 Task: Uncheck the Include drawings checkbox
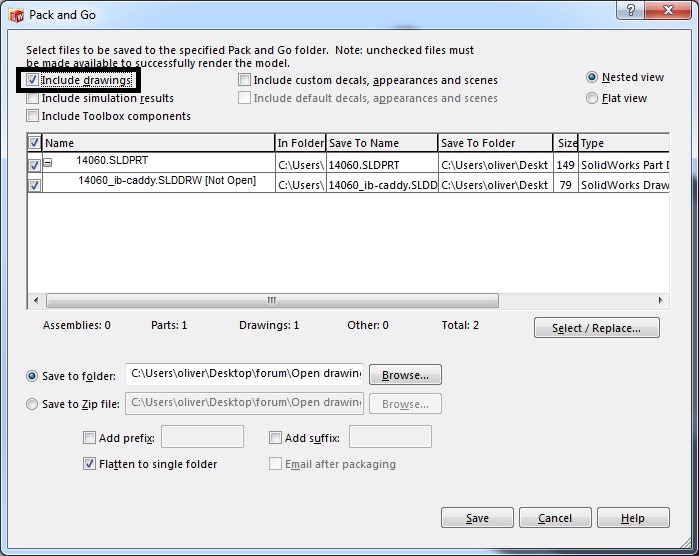[x=33, y=80]
